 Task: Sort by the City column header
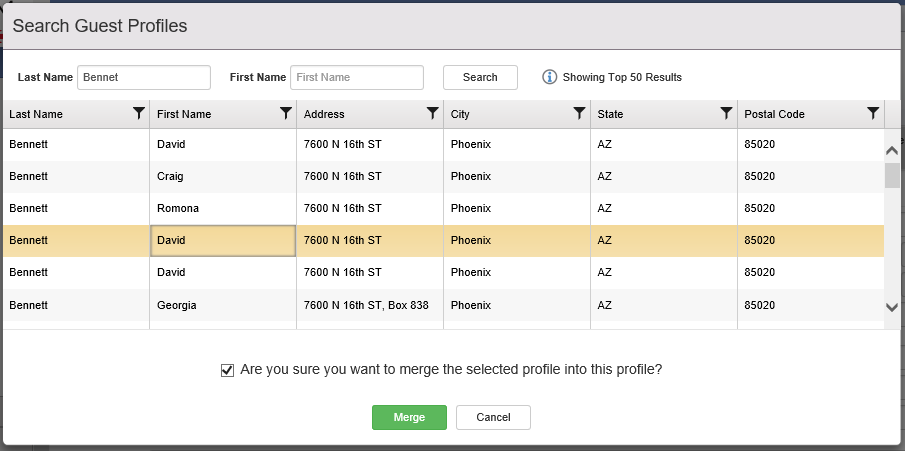[x=460, y=114]
